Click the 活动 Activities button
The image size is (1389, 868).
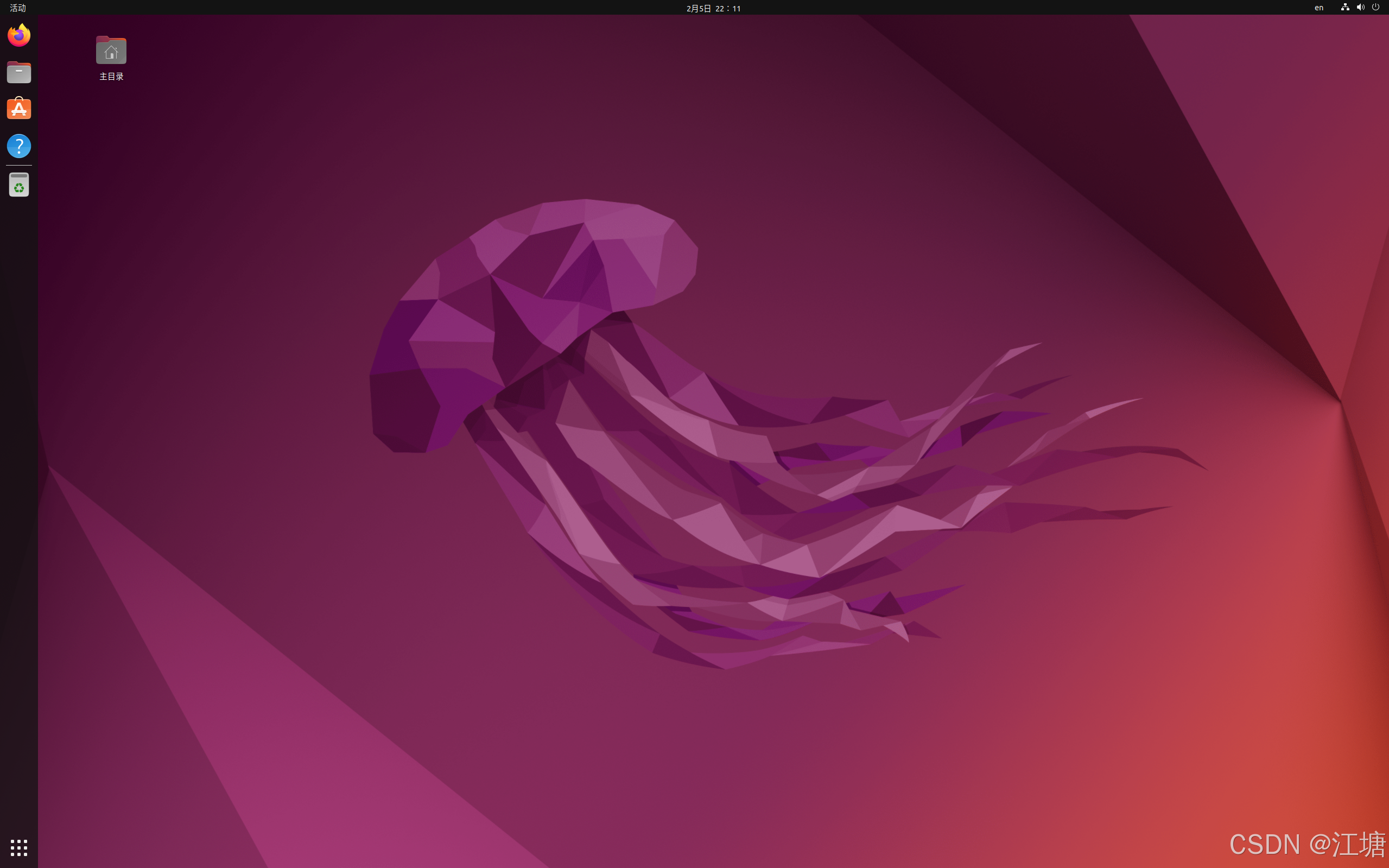tap(18, 8)
